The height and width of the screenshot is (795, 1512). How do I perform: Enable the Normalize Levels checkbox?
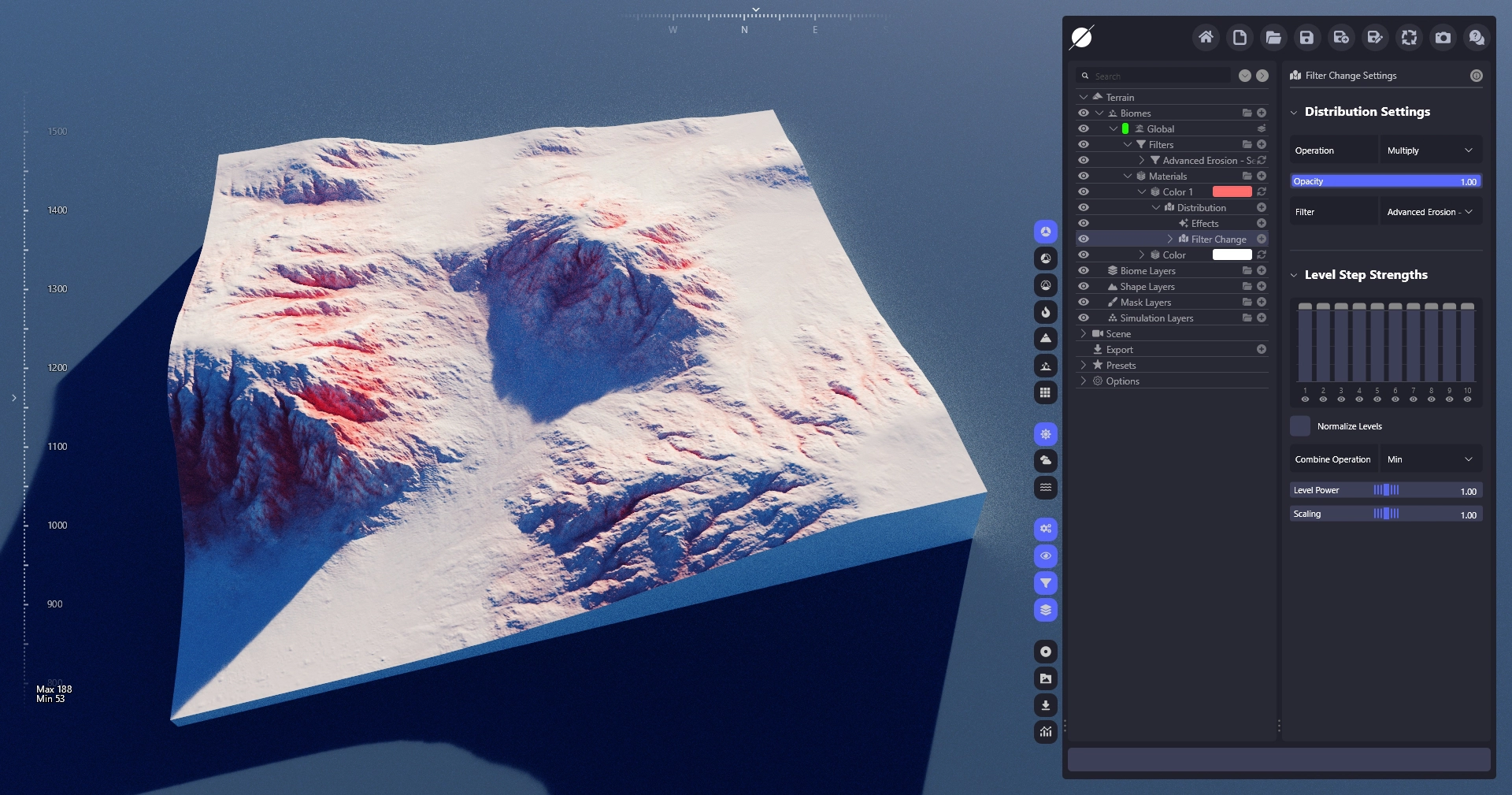pyautogui.click(x=1300, y=426)
